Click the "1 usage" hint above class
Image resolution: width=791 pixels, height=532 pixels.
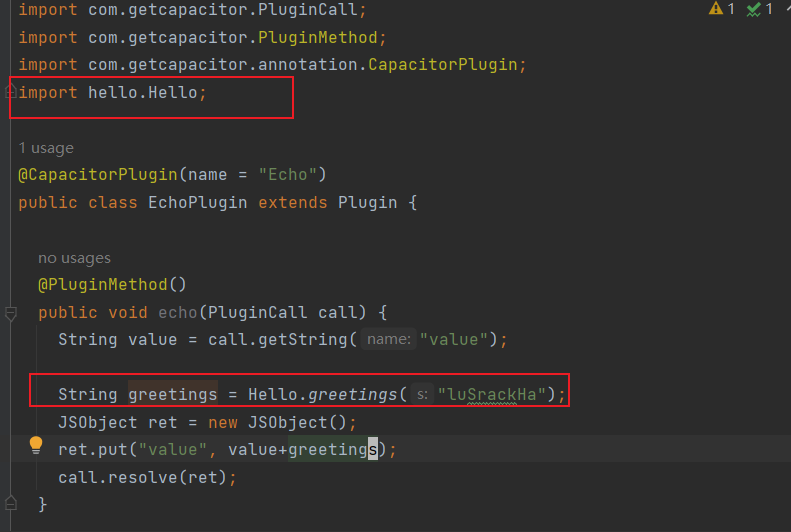coord(46,148)
